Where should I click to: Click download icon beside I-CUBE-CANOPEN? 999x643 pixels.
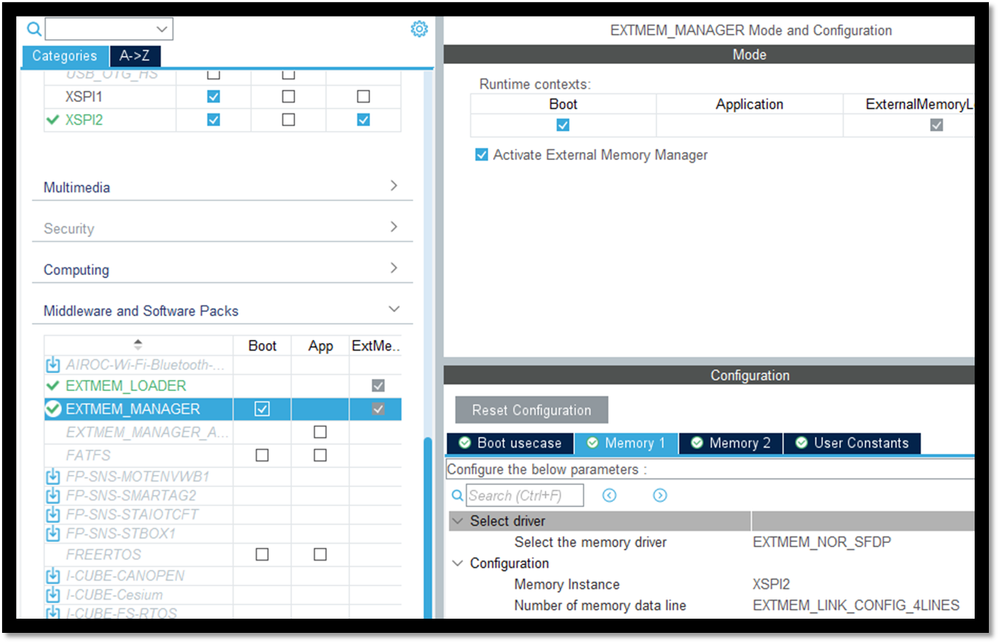53,576
